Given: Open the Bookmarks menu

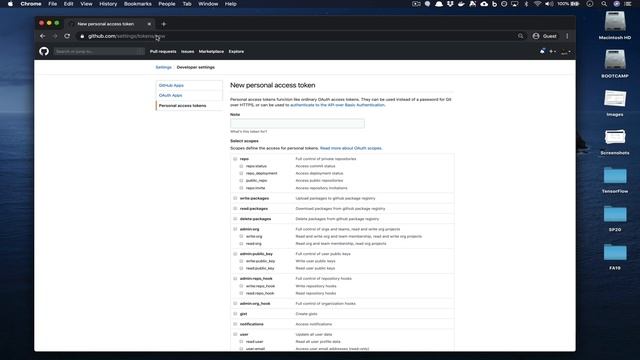Looking at the screenshot, I should point(138,4).
